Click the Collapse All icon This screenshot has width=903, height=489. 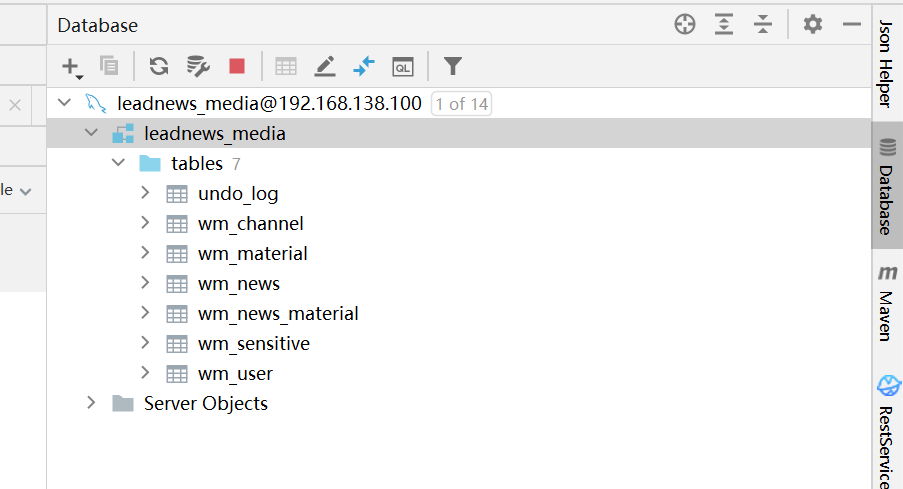(763, 25)
